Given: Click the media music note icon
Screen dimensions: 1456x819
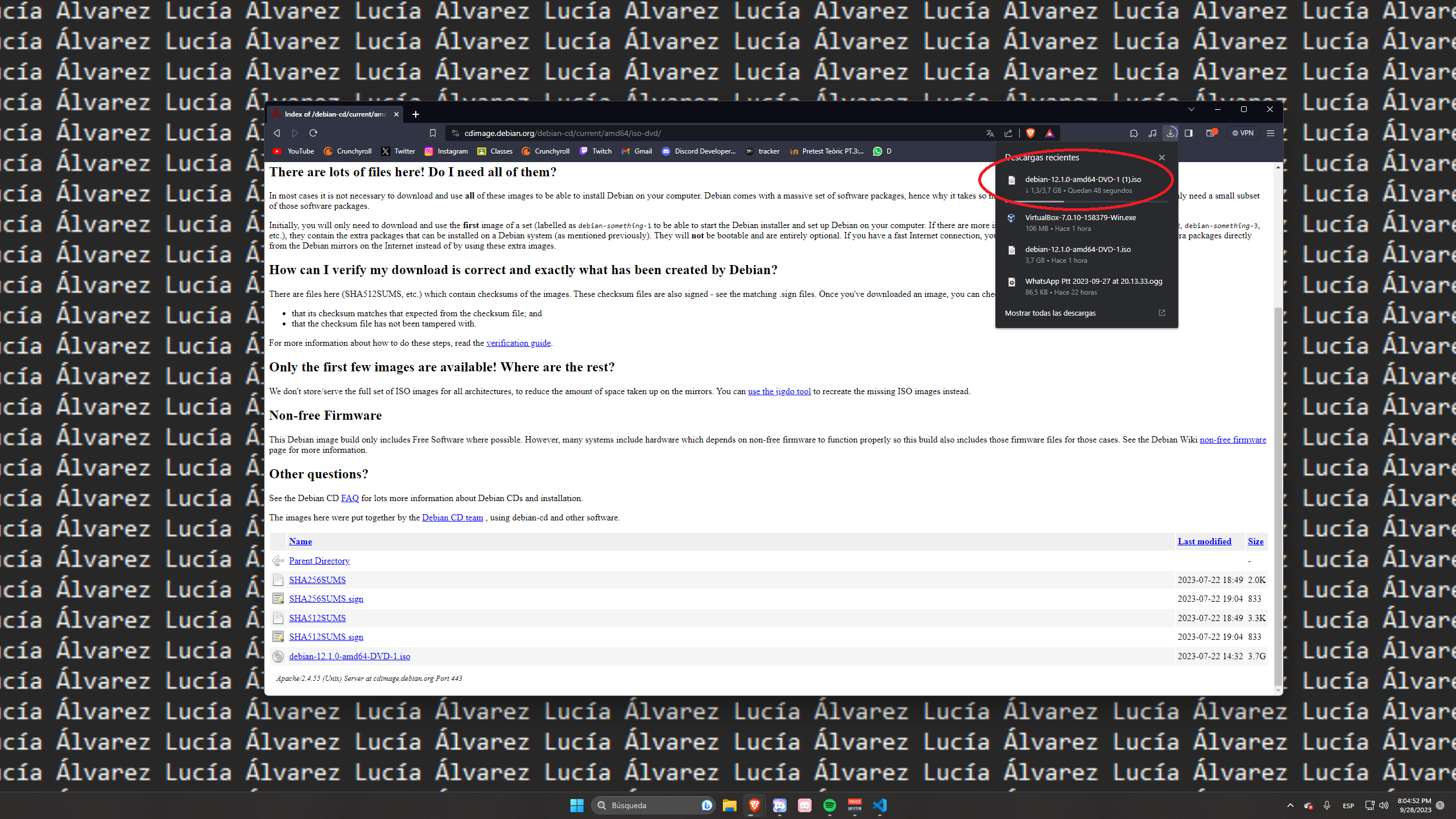Looking at the screenshot, I should coord(1152,133).
